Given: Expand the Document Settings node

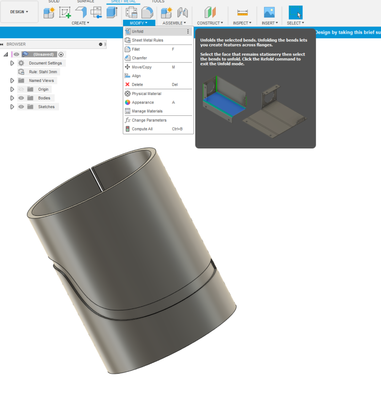Looking at the screenshot, I should pos(12,63).
